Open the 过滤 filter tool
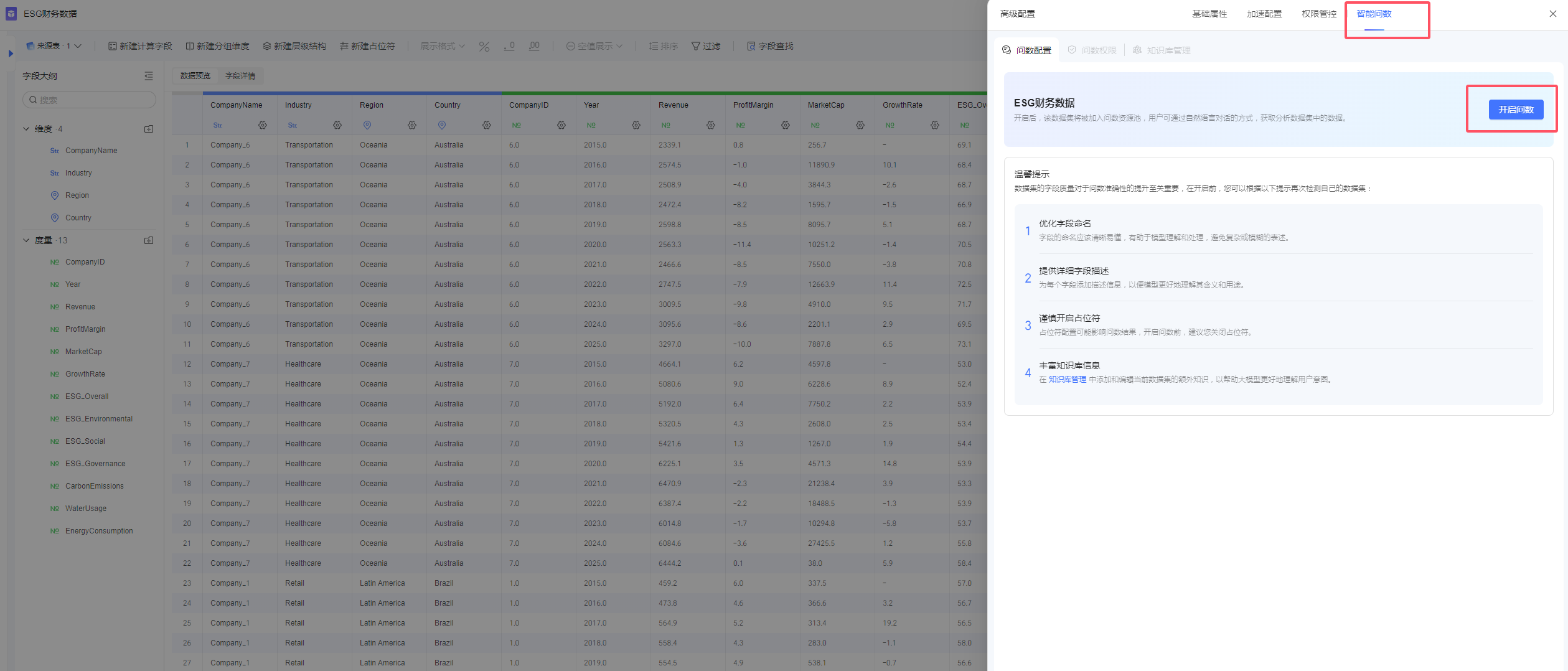The width and height of the screenshot is (1568, 671). click(x=706, y=46)
